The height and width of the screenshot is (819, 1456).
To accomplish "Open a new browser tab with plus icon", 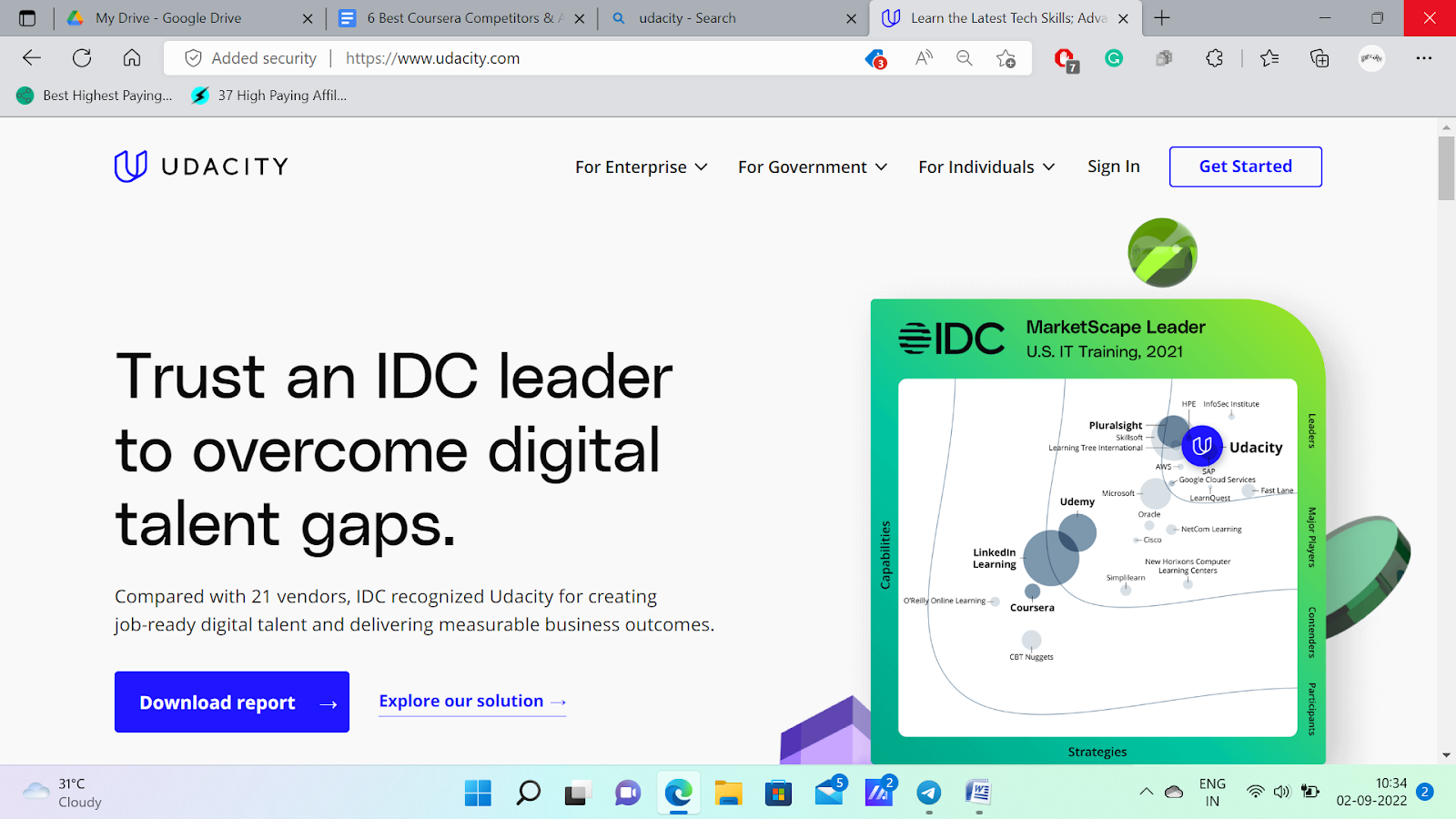I will coord(1162,18).
